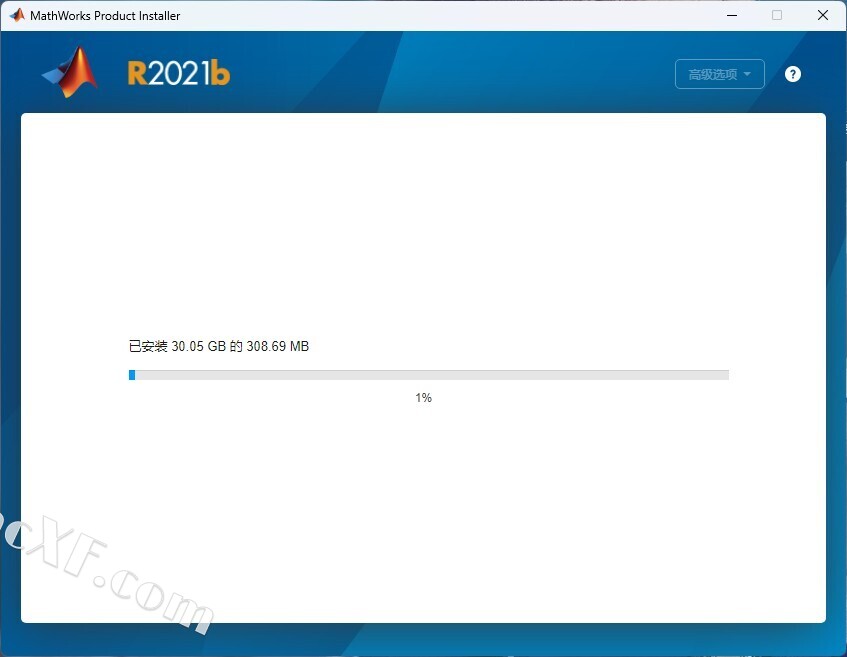Minimize the Product Installer window
This screenshot has width=847, height=657.
pyautogui.click(x=731, y=15)
